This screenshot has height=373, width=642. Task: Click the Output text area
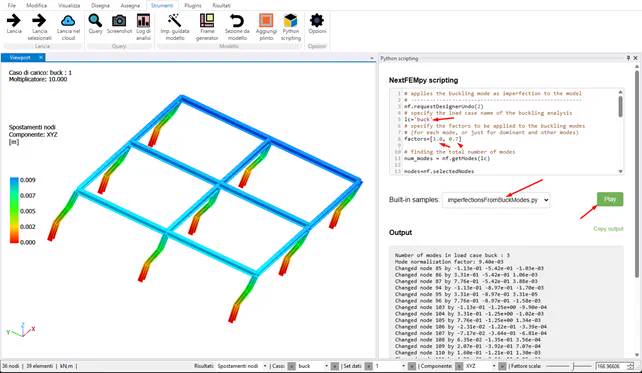(506, 302)
